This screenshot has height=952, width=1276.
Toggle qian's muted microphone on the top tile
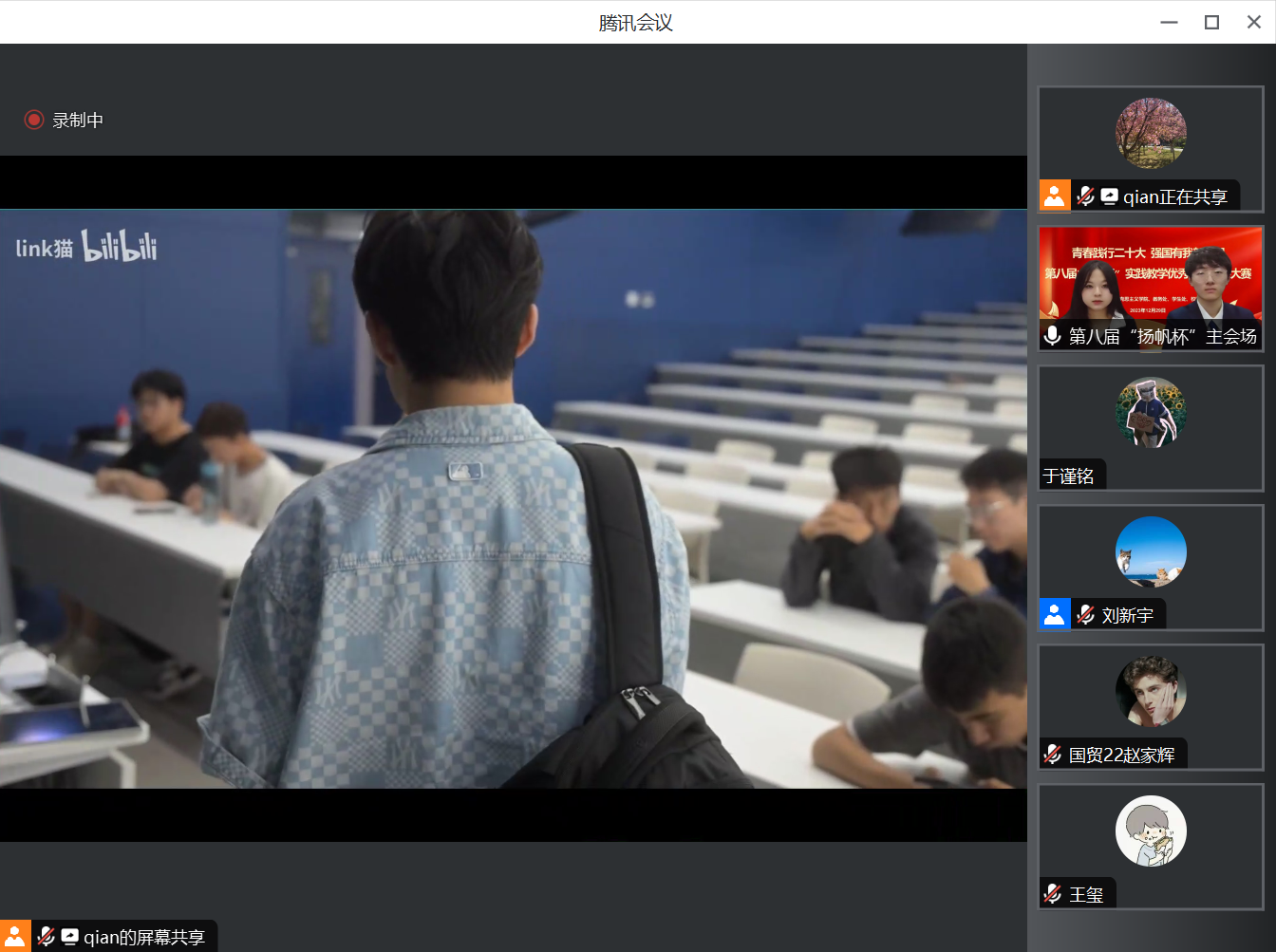pyautogui.click(x=1085, y=196)
